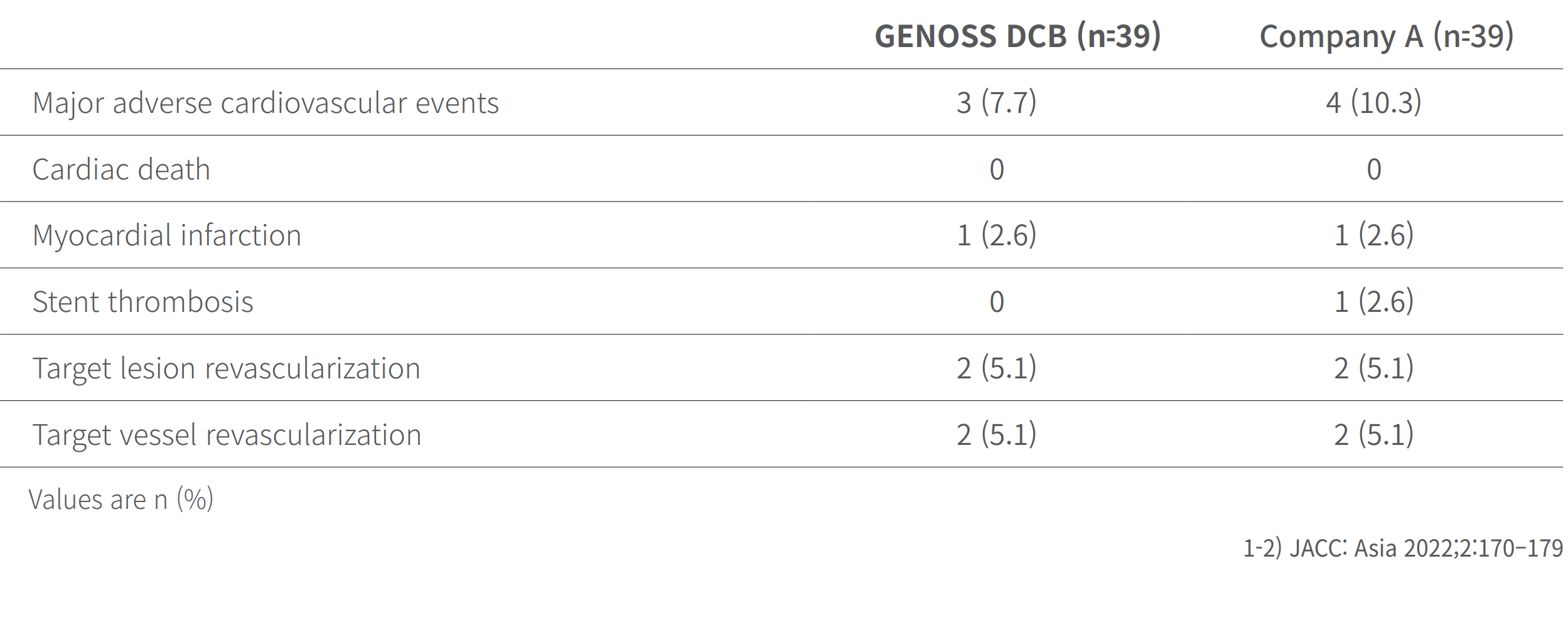Viewport: 1568px width, 625px height.
Task: Select Company A's Cardiac death value of 0
Action: (1374, 169)
